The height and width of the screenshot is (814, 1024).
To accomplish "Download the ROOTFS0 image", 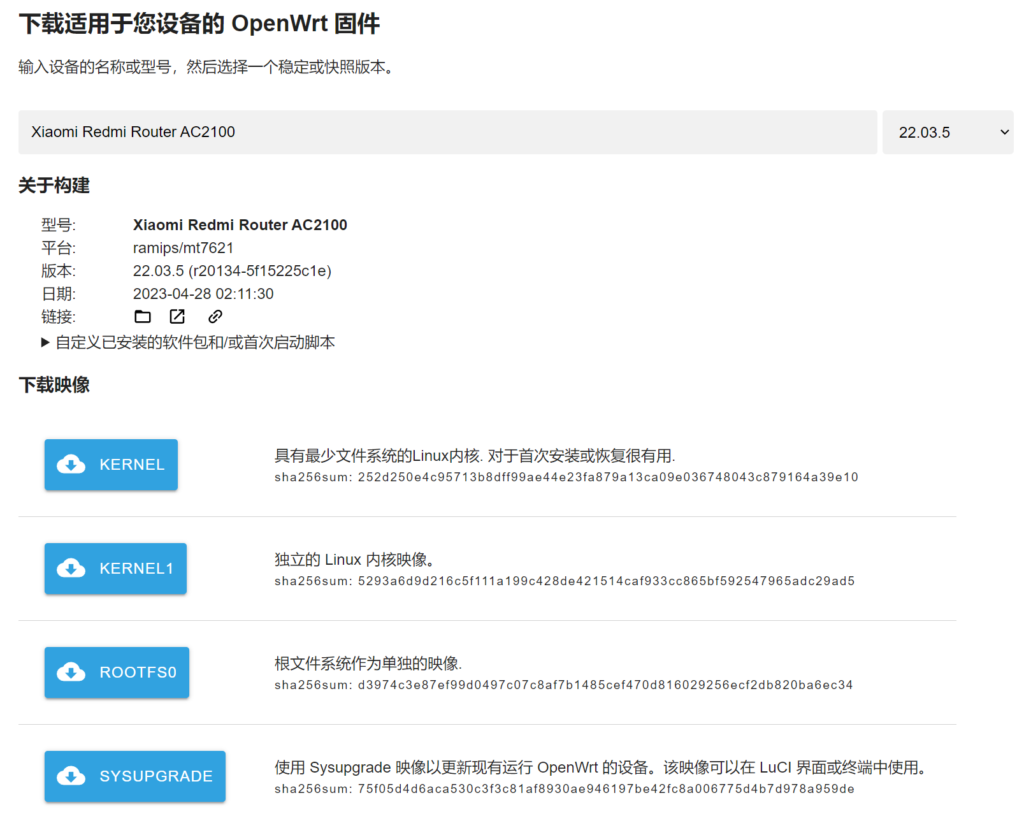I will (117, 672).
